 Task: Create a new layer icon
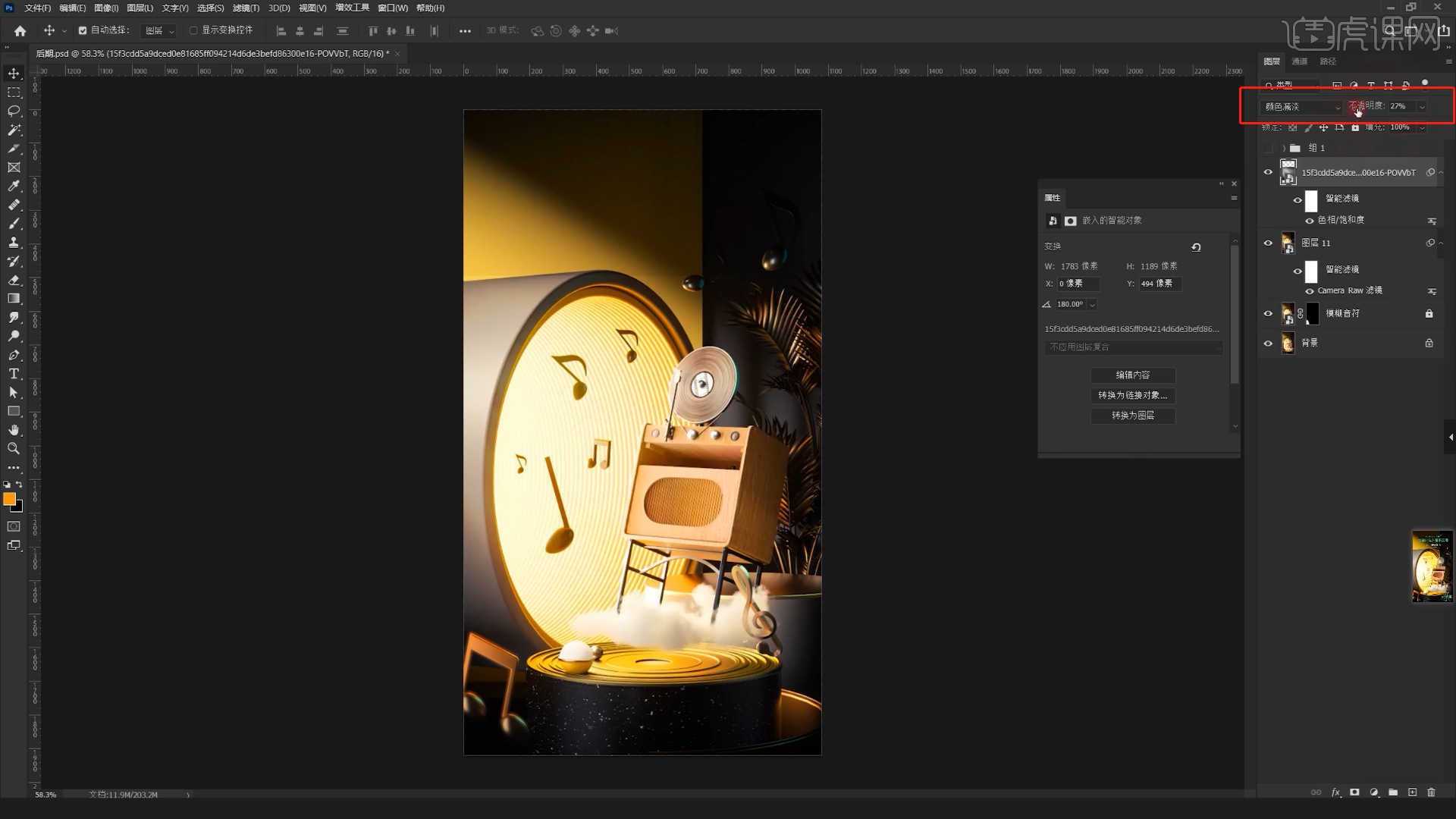(1412, 792)
